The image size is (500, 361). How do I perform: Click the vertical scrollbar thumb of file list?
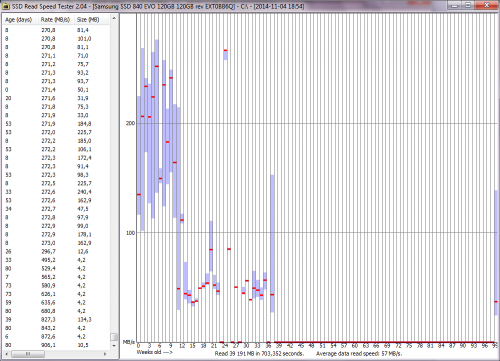[x=114, y=337]
